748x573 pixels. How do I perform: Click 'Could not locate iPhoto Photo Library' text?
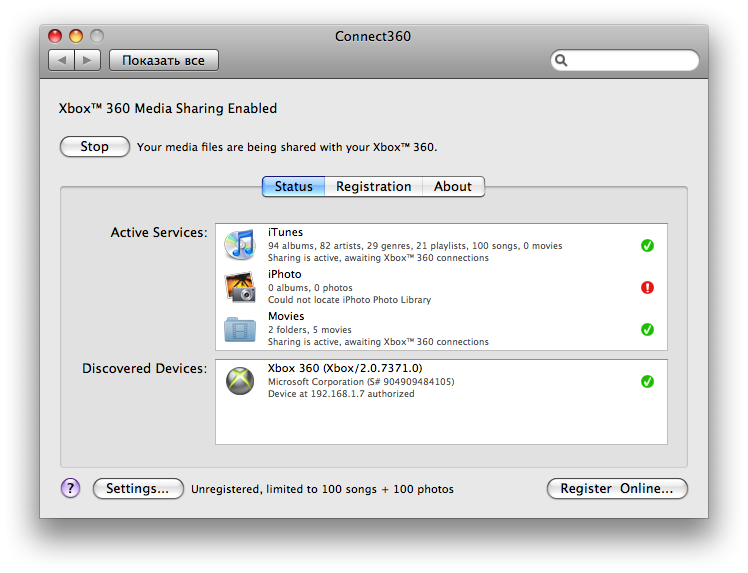coord(349,300)
